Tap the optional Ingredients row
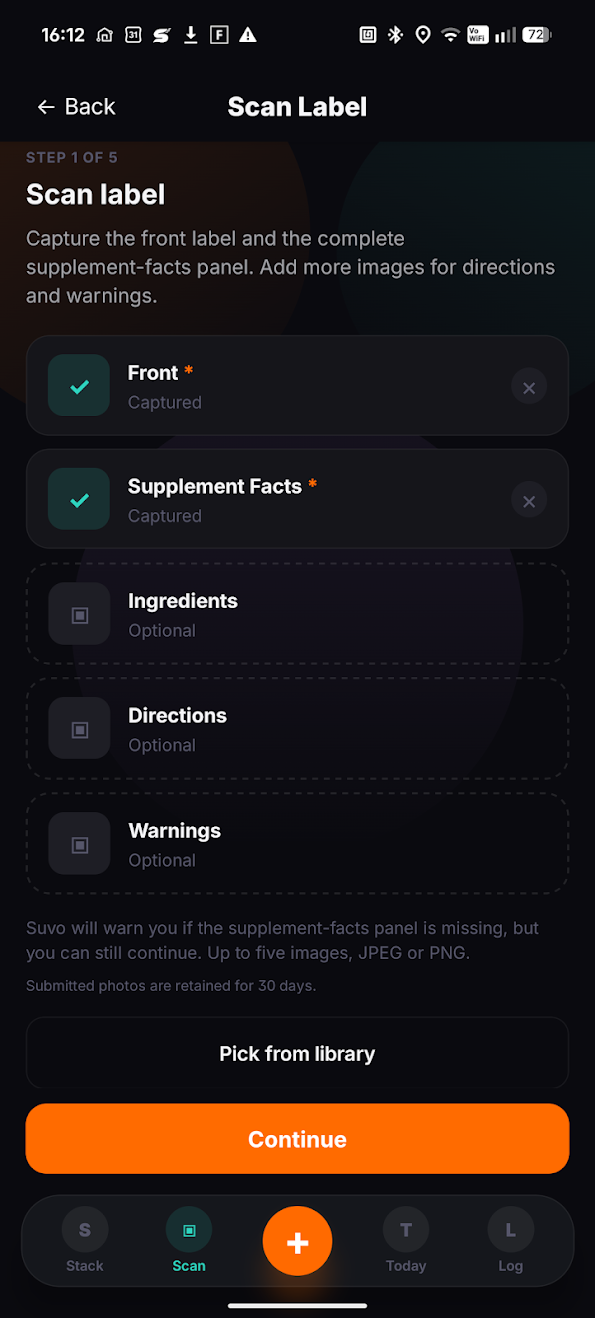This screenshot has height=1318, width=595. coord(297,615)
